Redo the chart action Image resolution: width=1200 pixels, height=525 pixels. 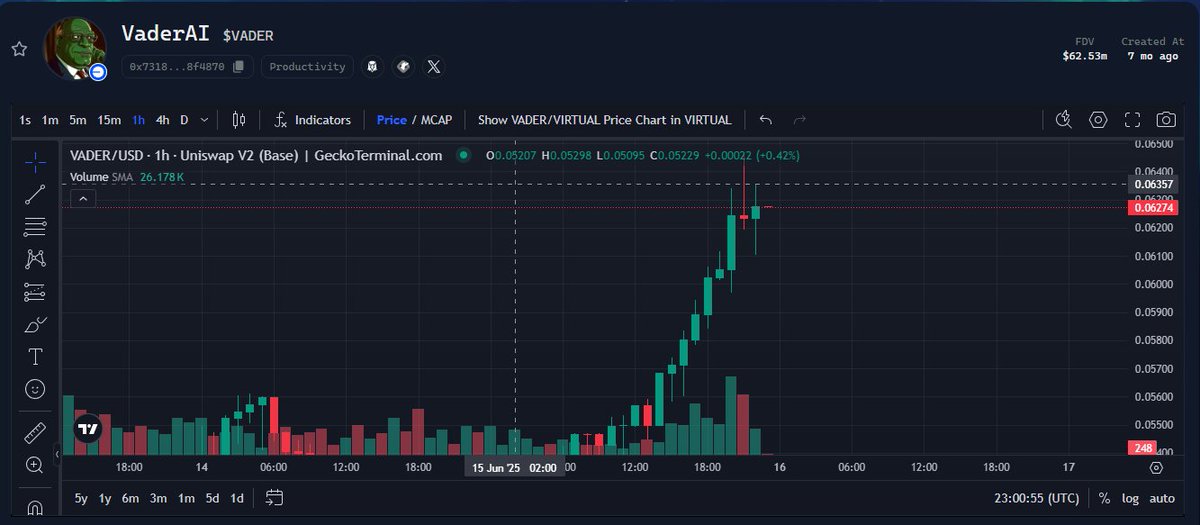tap(799, 120)
